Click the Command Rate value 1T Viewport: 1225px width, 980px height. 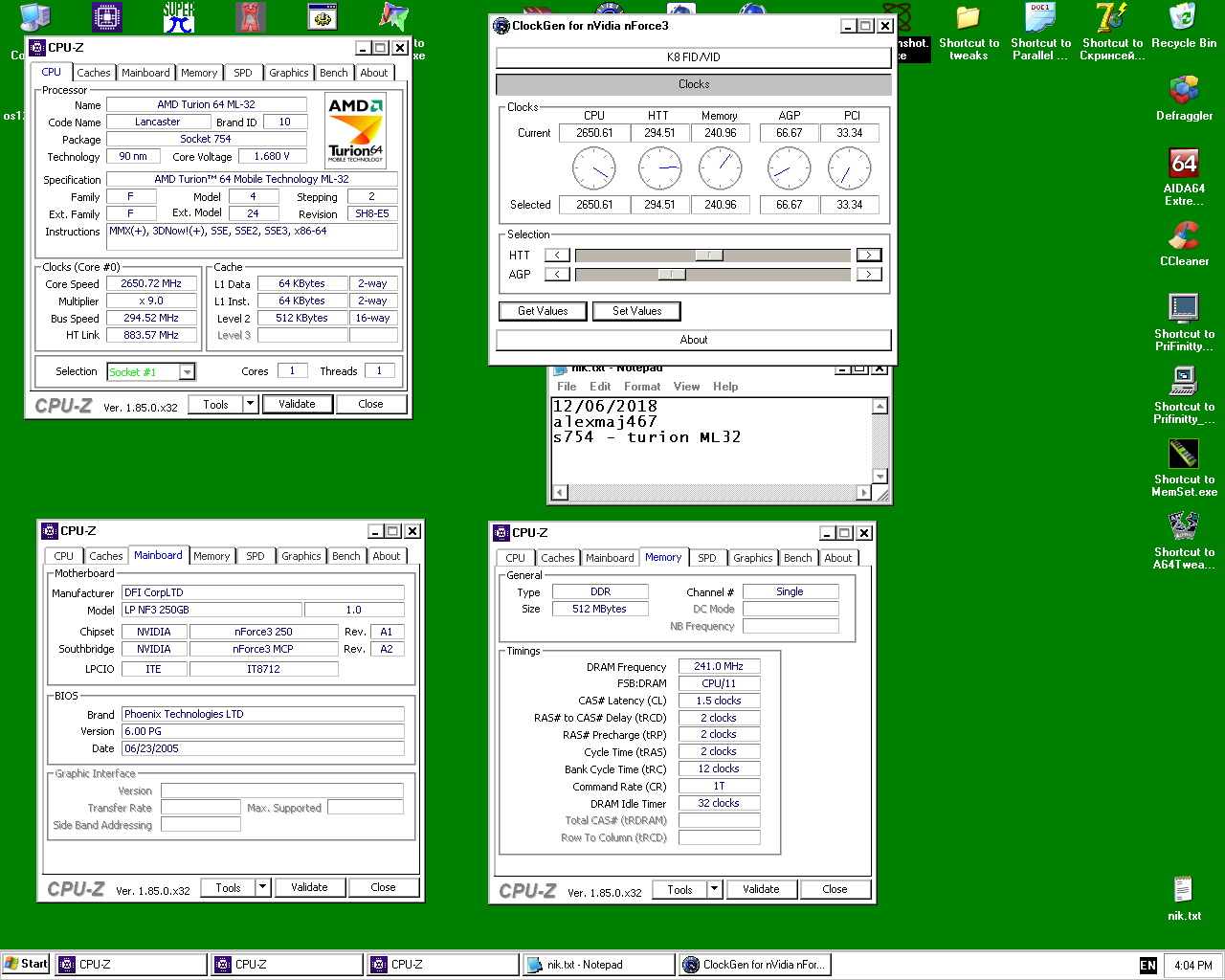(x=719, y=786)
